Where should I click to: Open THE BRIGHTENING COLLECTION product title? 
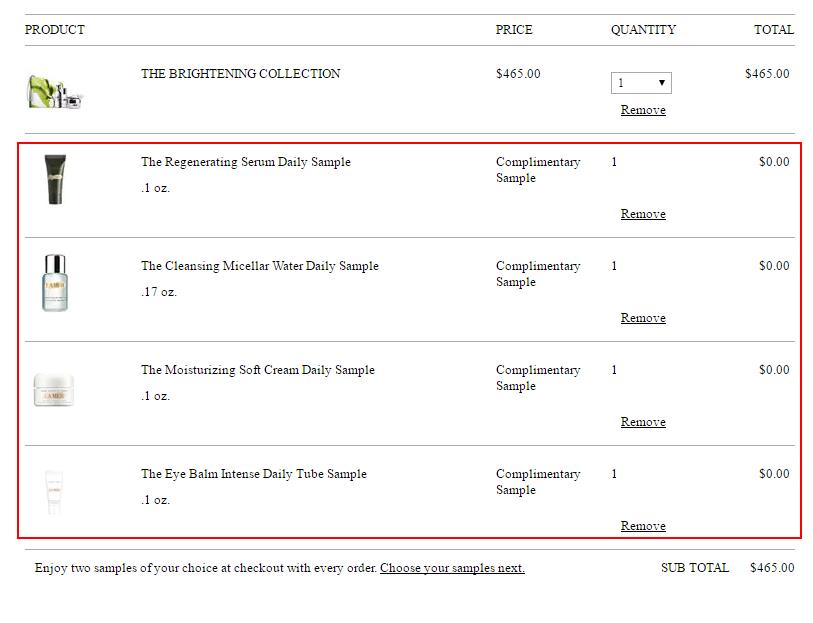coord(240,74)
